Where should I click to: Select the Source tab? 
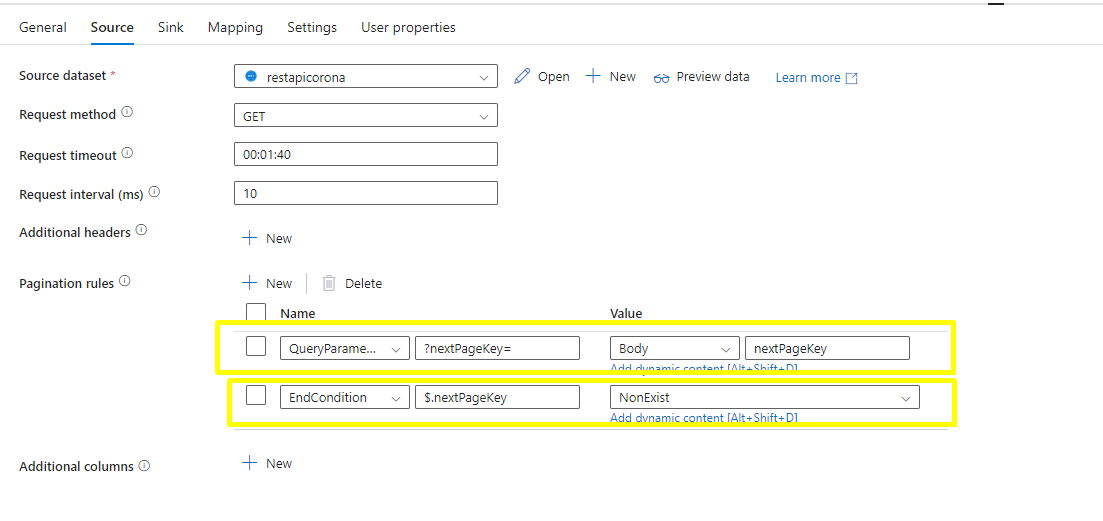click(112, 27)
